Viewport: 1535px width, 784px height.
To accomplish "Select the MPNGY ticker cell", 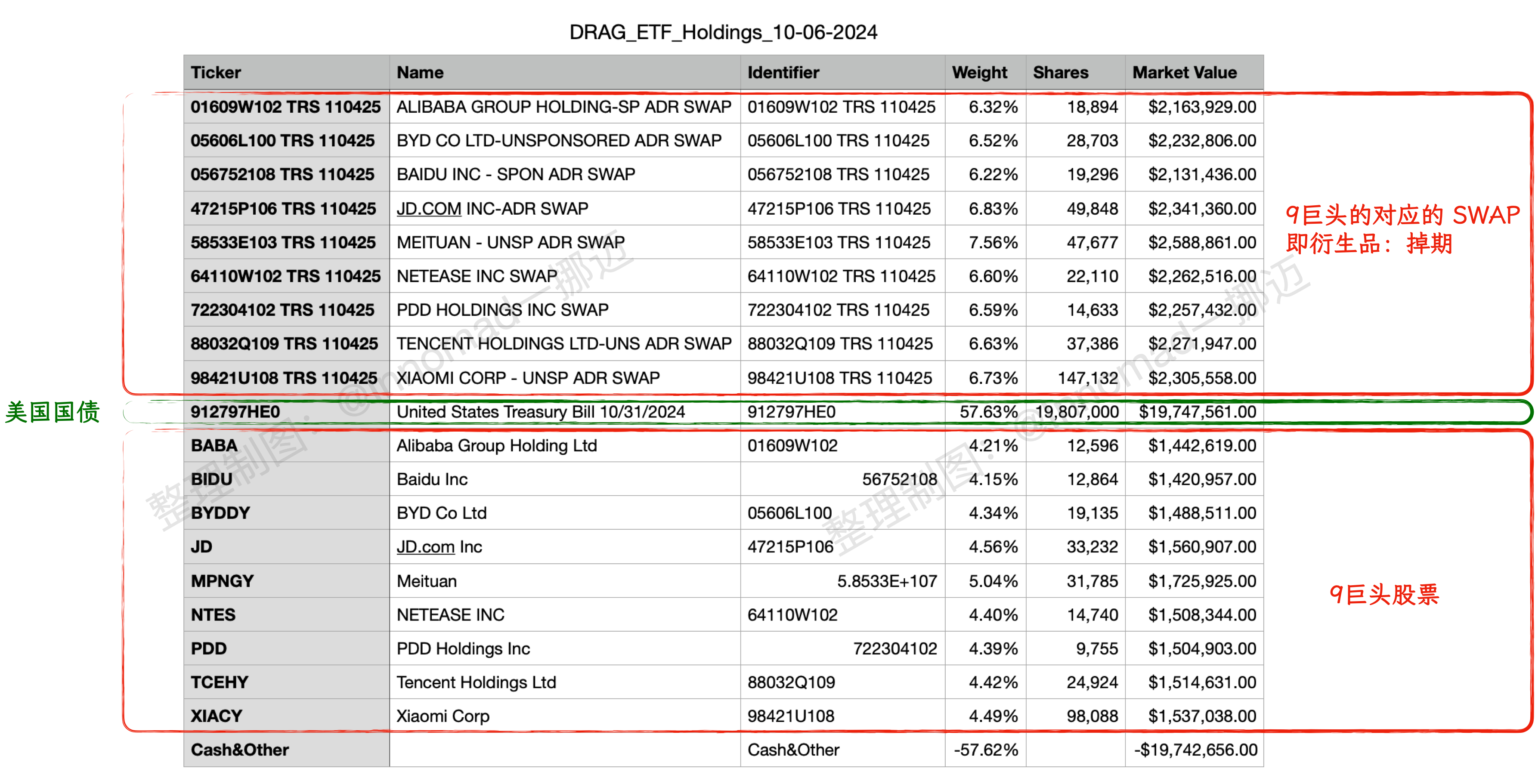I will (x=286, y=581).
